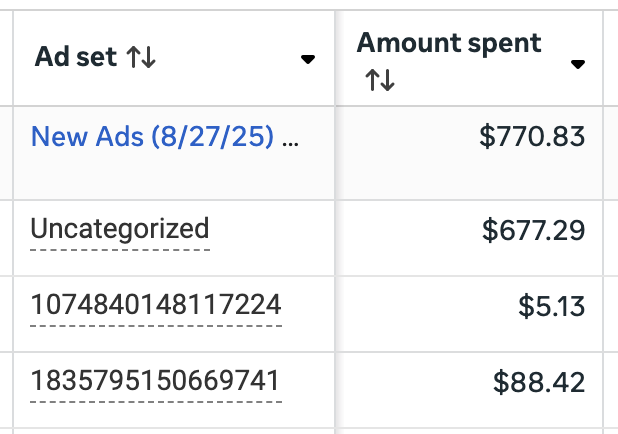This screenshot has width=618, height=434.
Task: Select the Uncategorized ad set label
Action: [120, 229]
